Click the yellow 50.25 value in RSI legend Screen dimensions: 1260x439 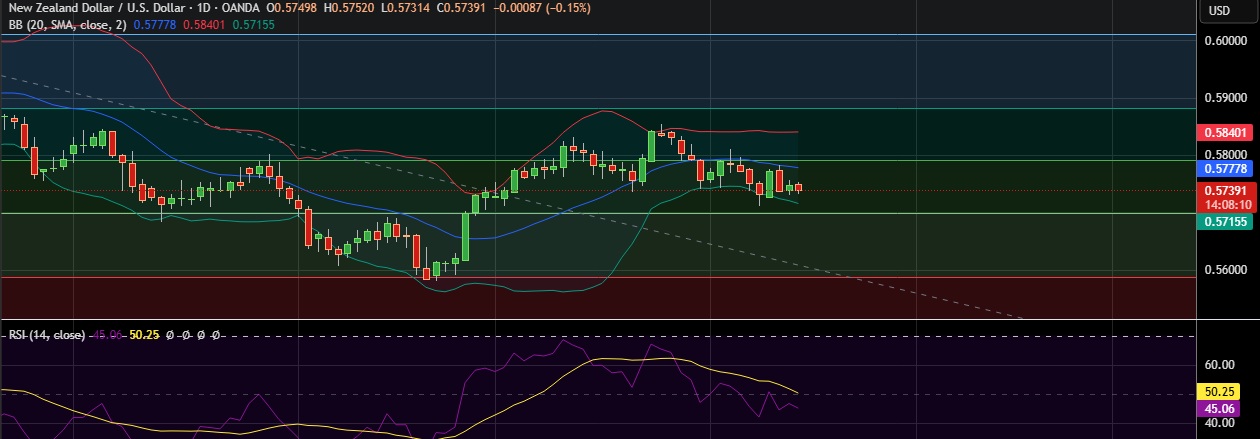pyautogui.click(x=146, y=335)
